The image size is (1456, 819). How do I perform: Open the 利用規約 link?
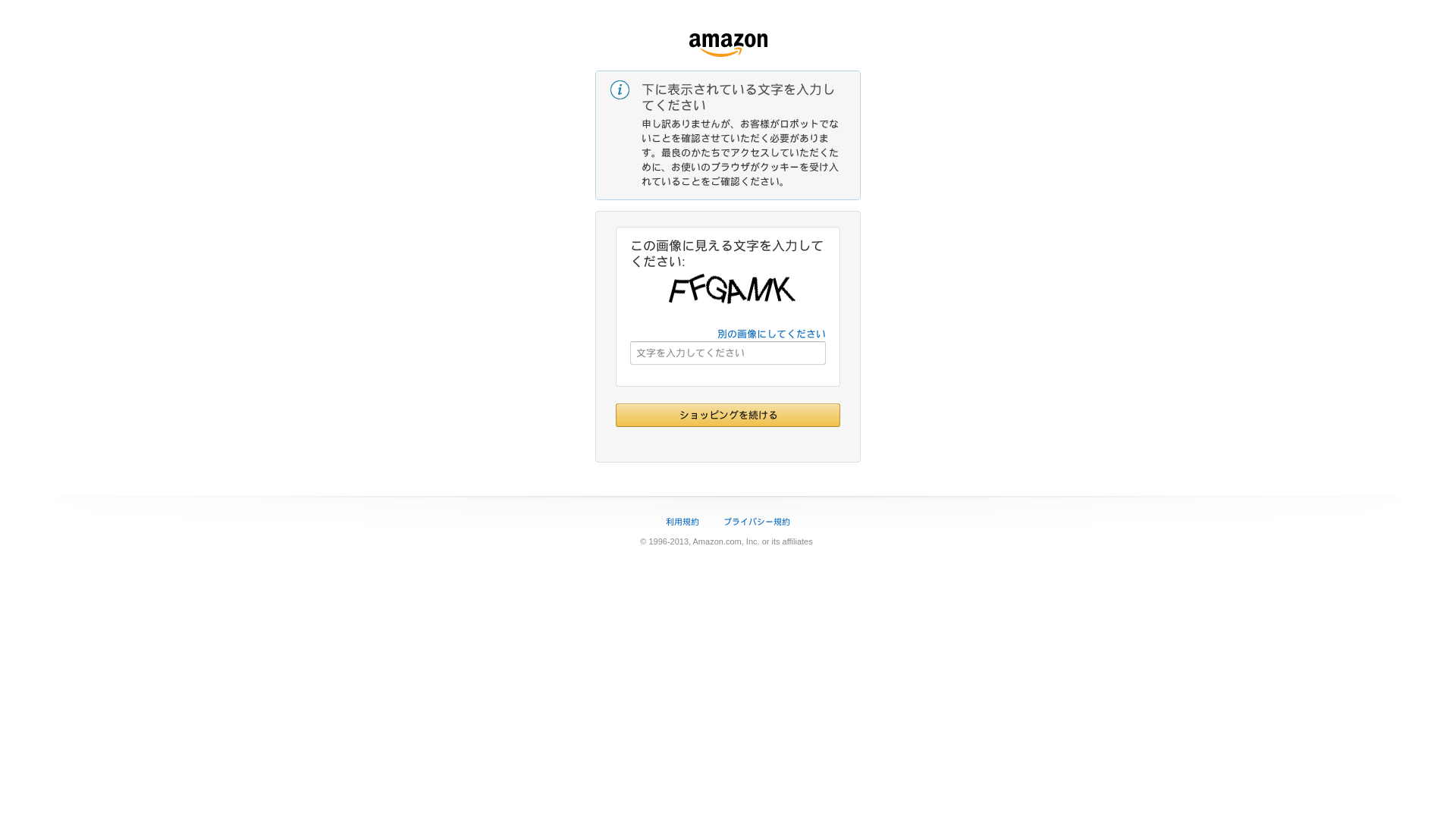click(682, 522)
